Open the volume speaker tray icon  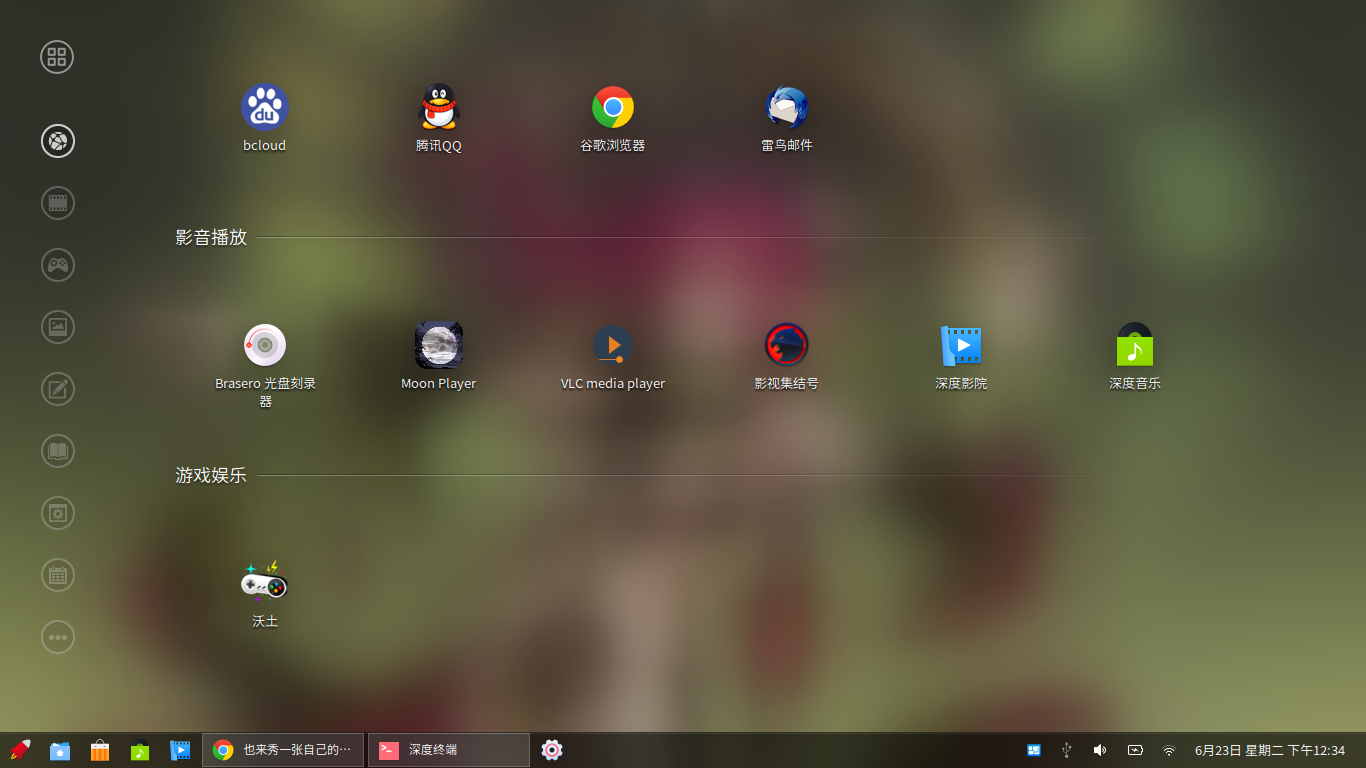(1100, 750)
